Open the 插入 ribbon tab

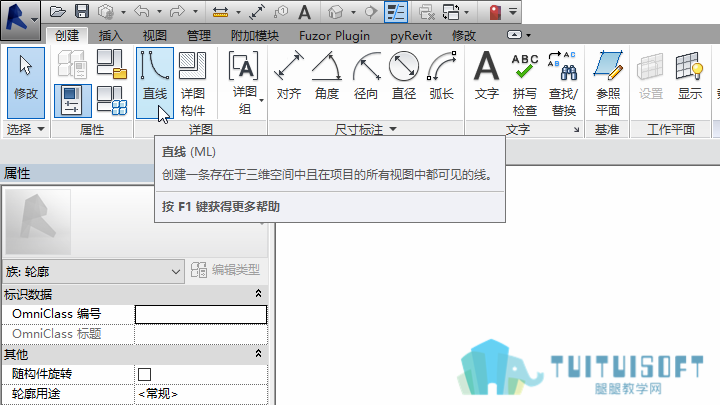(111, 35)
